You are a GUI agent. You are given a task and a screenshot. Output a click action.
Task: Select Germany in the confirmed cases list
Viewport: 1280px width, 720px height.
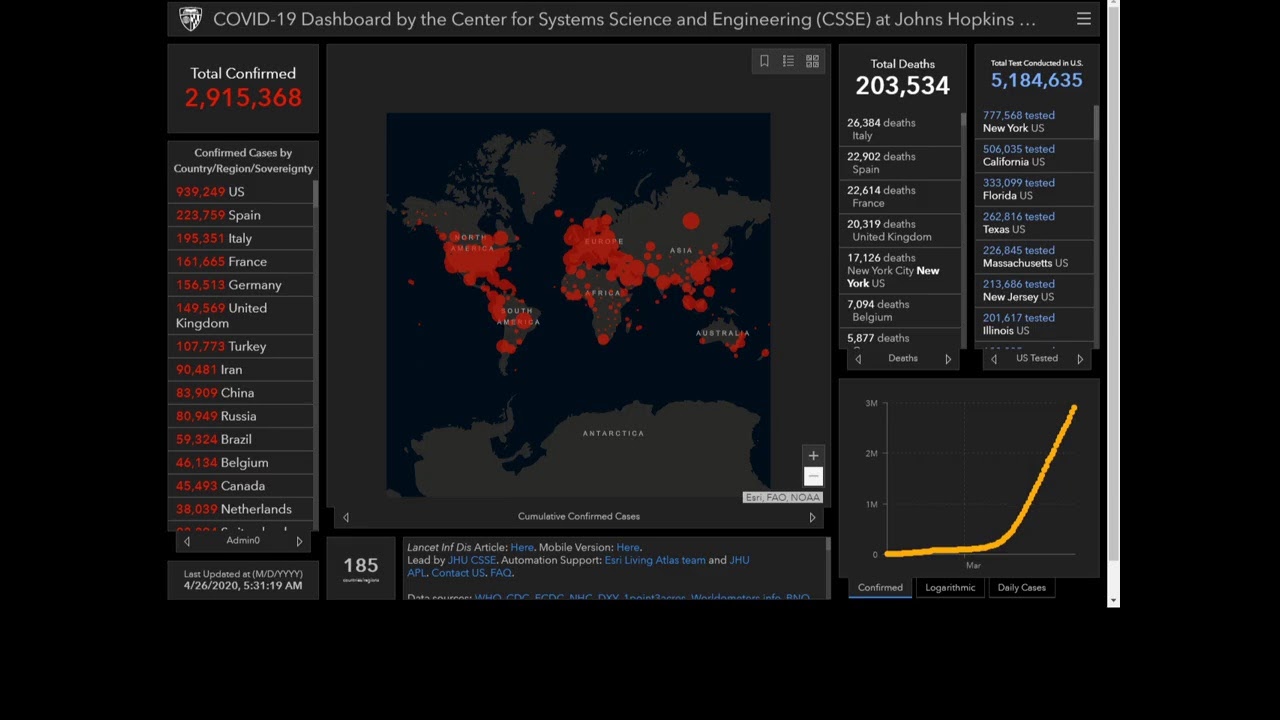click(240, 285)
